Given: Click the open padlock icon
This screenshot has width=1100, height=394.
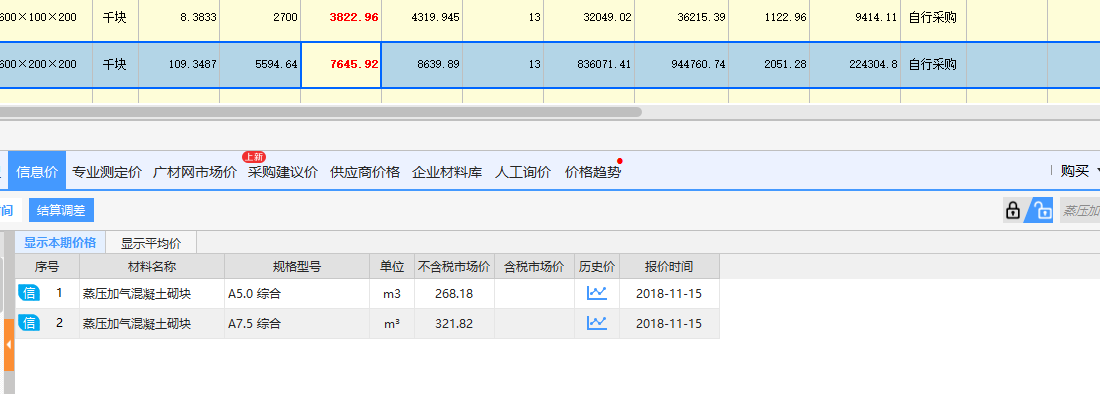Looking at the screenshot, I should [1042, 210].
